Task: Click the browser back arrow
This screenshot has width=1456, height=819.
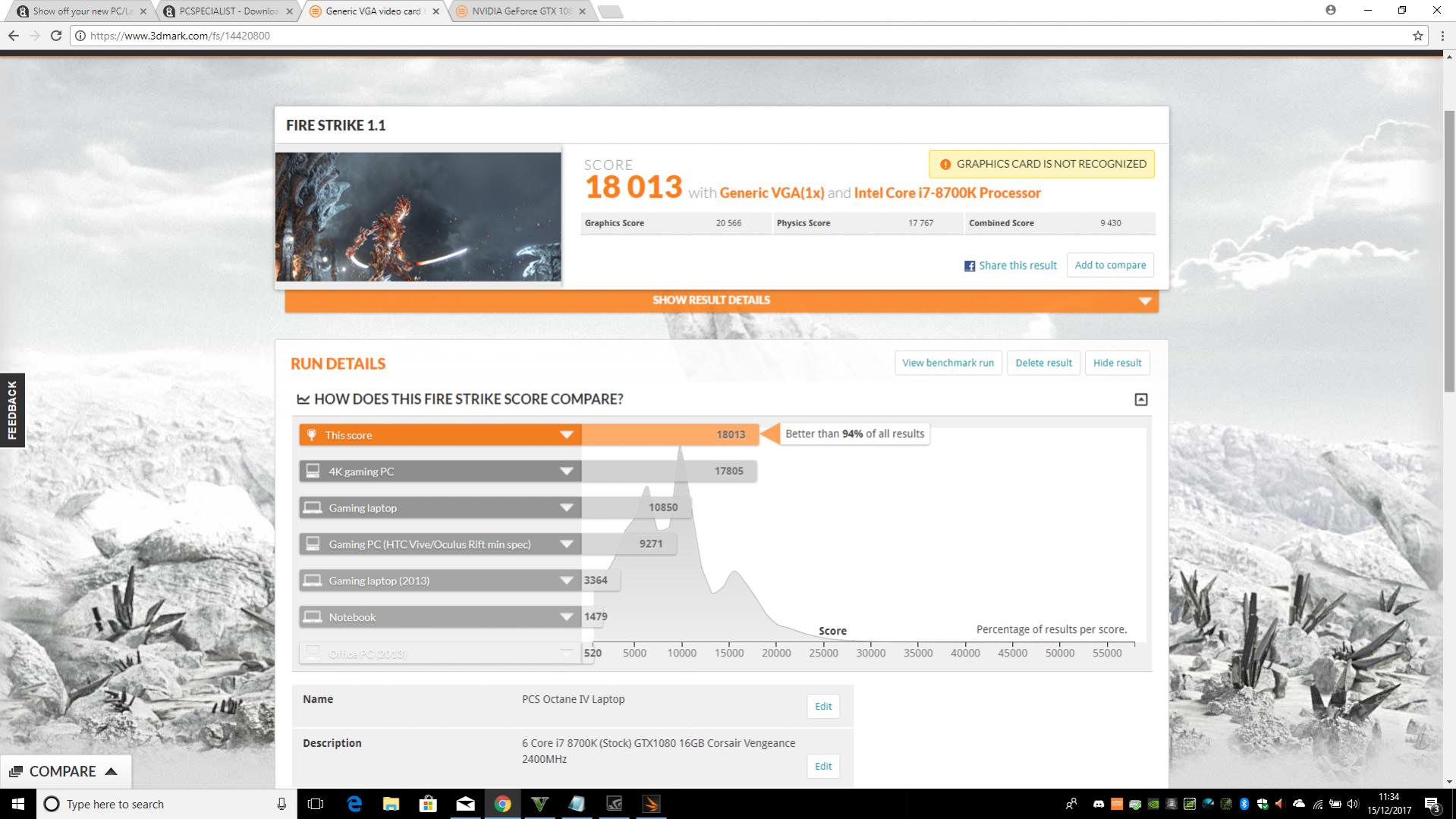Action: point(13,36)
